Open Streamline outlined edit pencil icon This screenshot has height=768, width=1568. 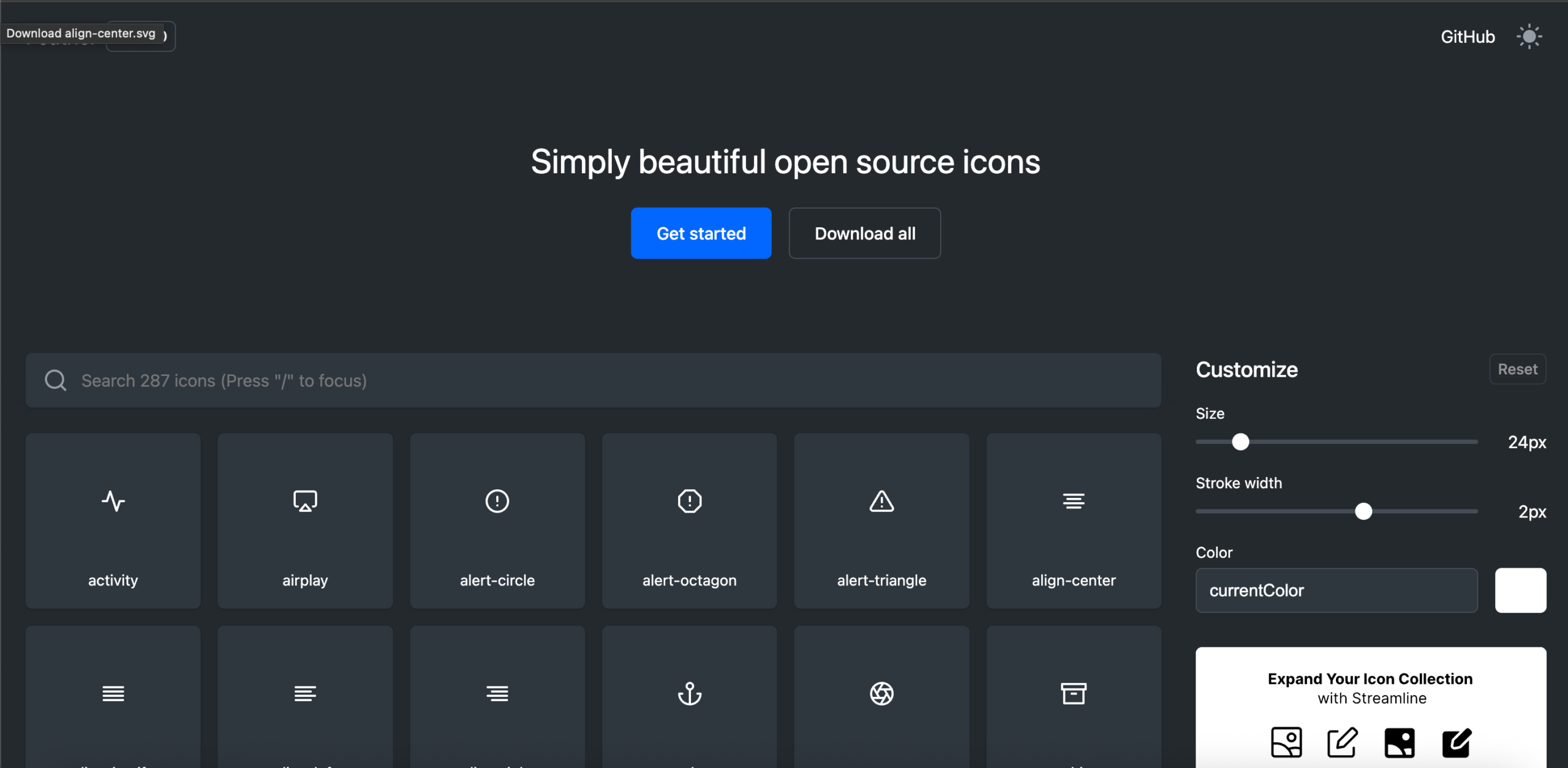pos(1343,742)
